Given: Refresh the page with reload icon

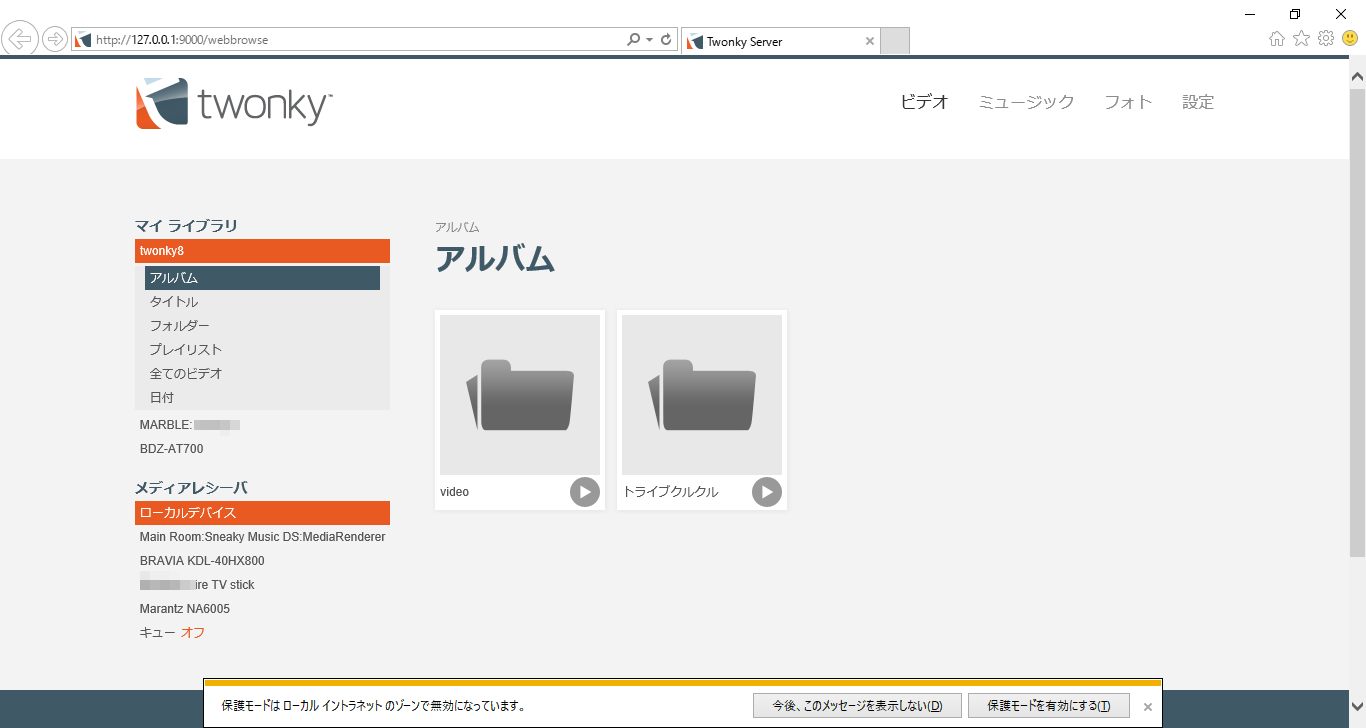Looking at the screenshot, I should tap(666, 40).
